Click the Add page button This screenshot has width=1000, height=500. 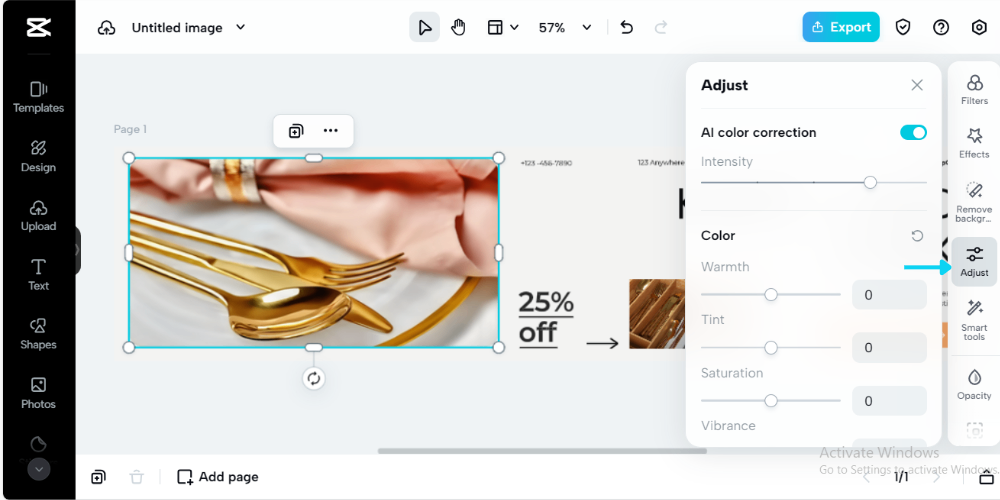pos(217,476)
